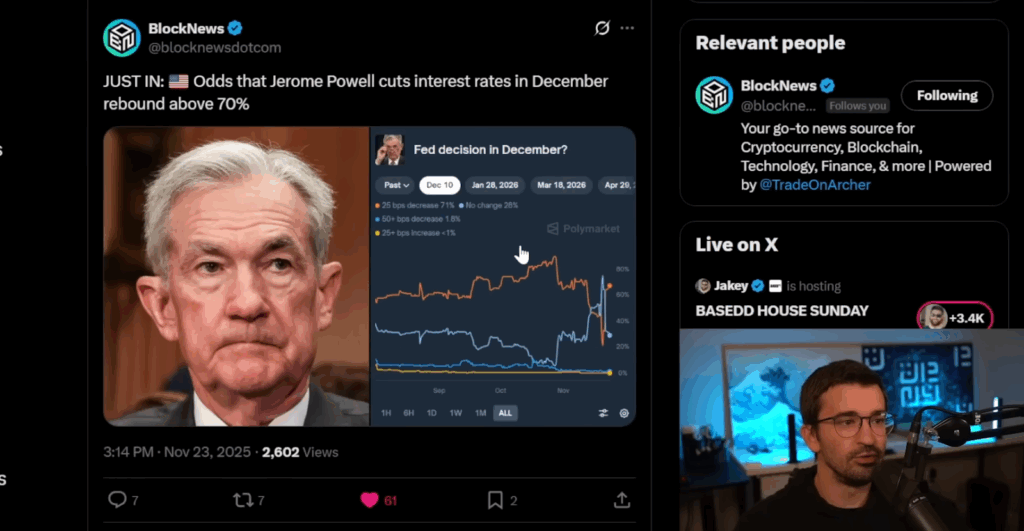Expand the Past dropdown in chart

(396, 185)
